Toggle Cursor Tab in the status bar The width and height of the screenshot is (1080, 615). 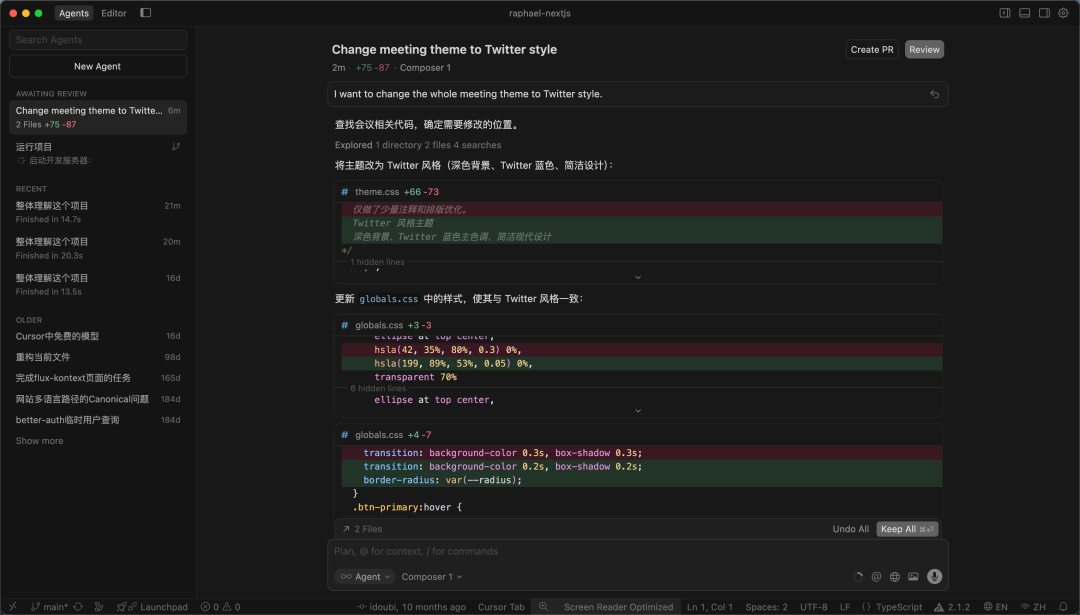point(501,606)
